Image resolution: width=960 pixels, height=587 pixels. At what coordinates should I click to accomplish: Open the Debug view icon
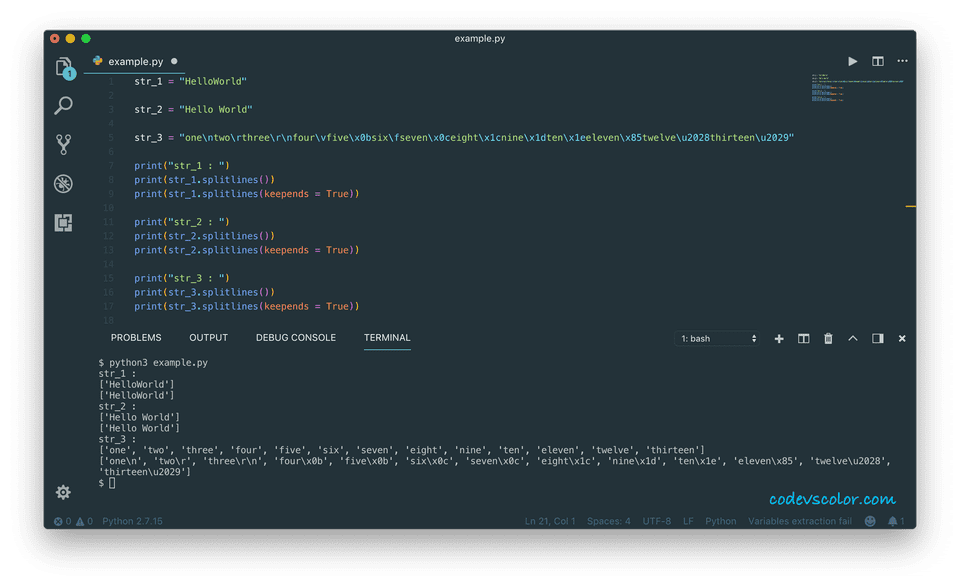tap(63, 183)
